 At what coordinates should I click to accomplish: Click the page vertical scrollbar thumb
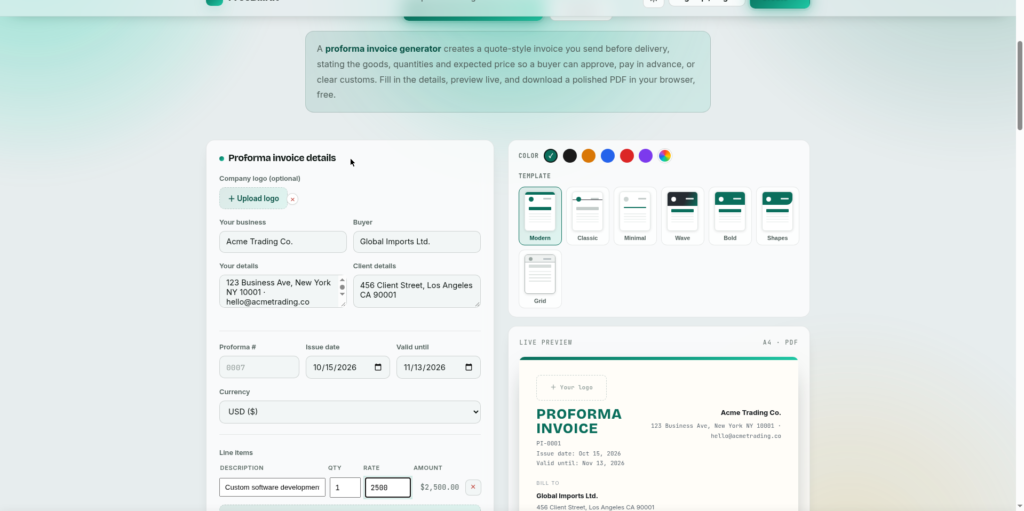pyautogui.click(x=1020, y=85)
